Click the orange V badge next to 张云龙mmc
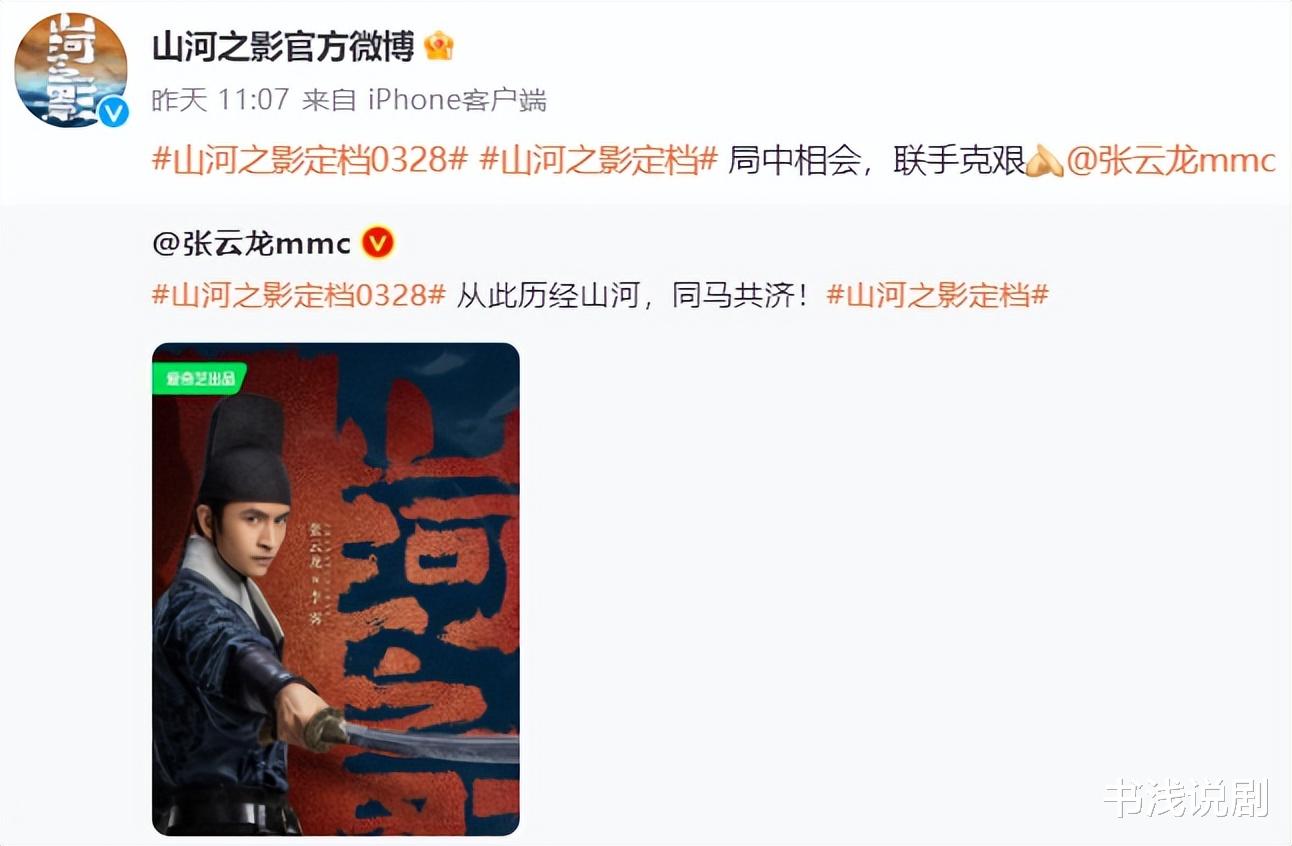The width and height of the screenshot is (1292, 846). pos(376,243)
